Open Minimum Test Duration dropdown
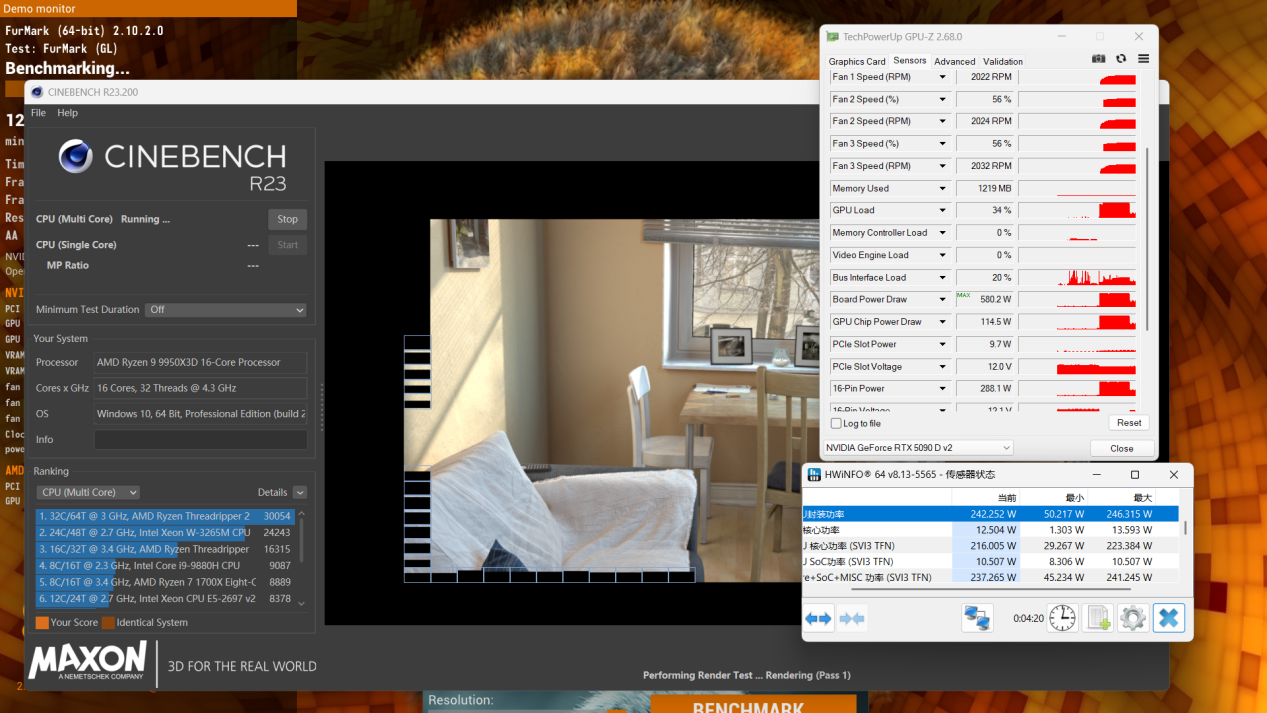1267x713 pixels. point(226,310)
